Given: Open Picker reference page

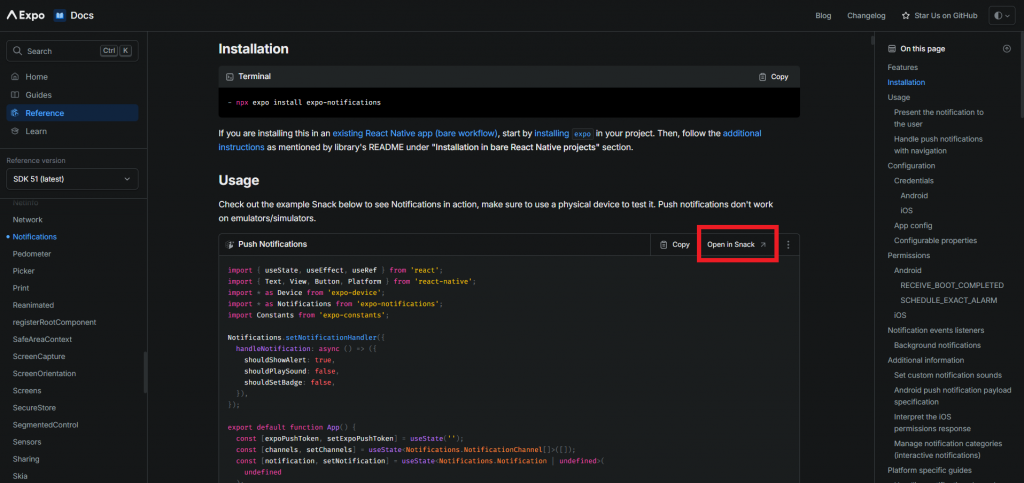Looking at the screenshot, I should click(24, 271).
